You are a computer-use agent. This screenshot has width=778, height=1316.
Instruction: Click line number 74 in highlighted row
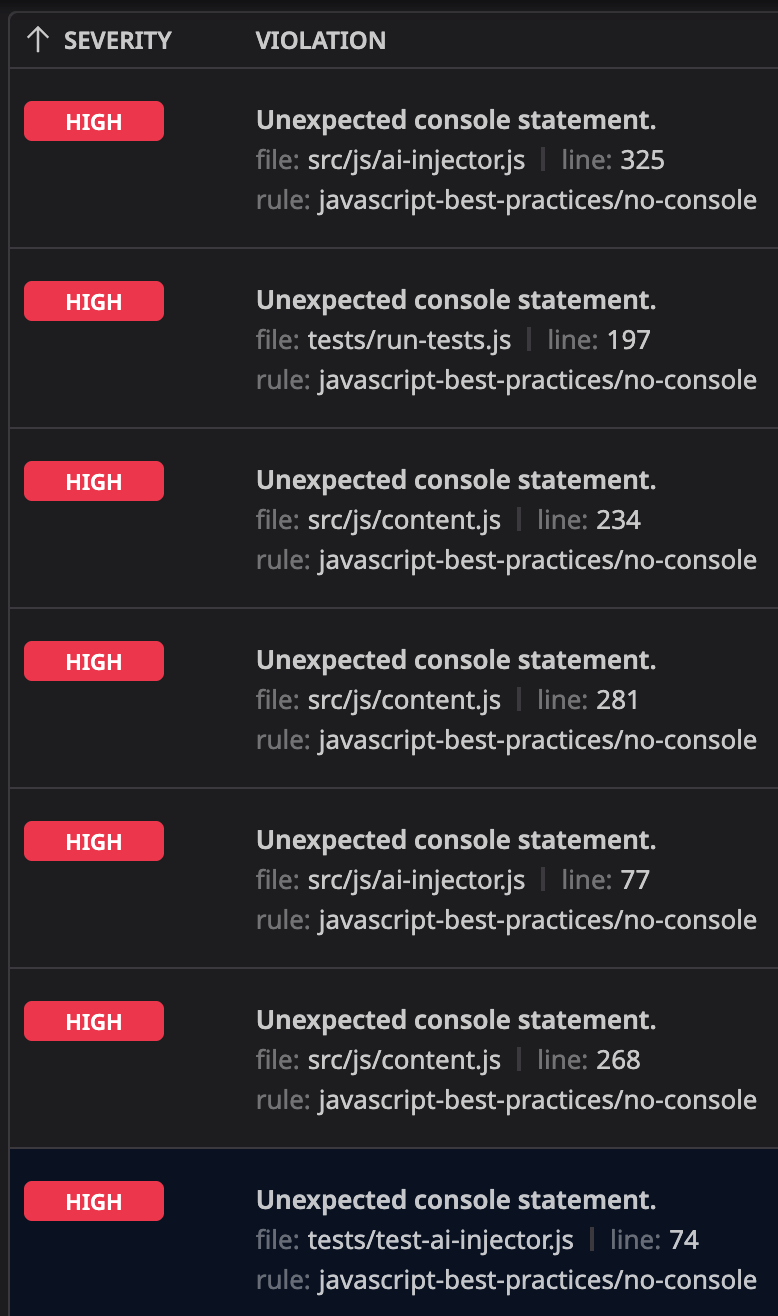tap(684, 1240)
